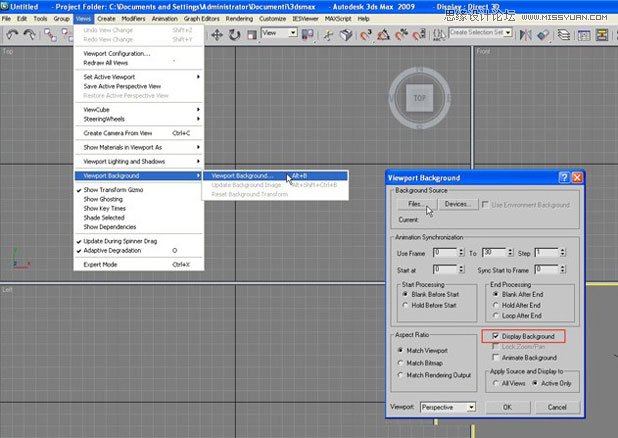Open the Layer Manager icon
Image resolution: width=618 pixels, height=438 pixels.
[564, 35]
